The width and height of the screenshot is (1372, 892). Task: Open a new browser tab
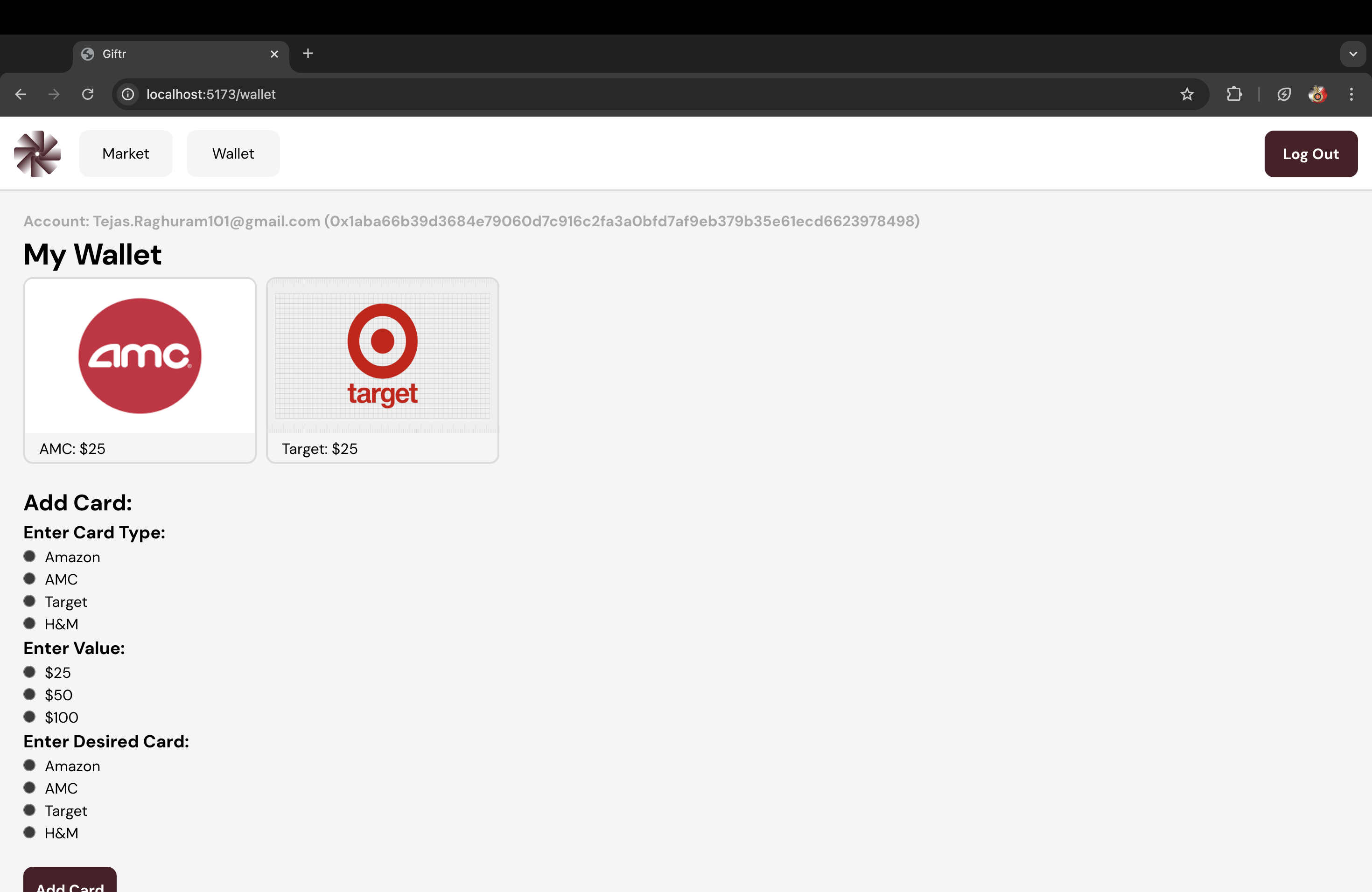(x=308, y=54)
